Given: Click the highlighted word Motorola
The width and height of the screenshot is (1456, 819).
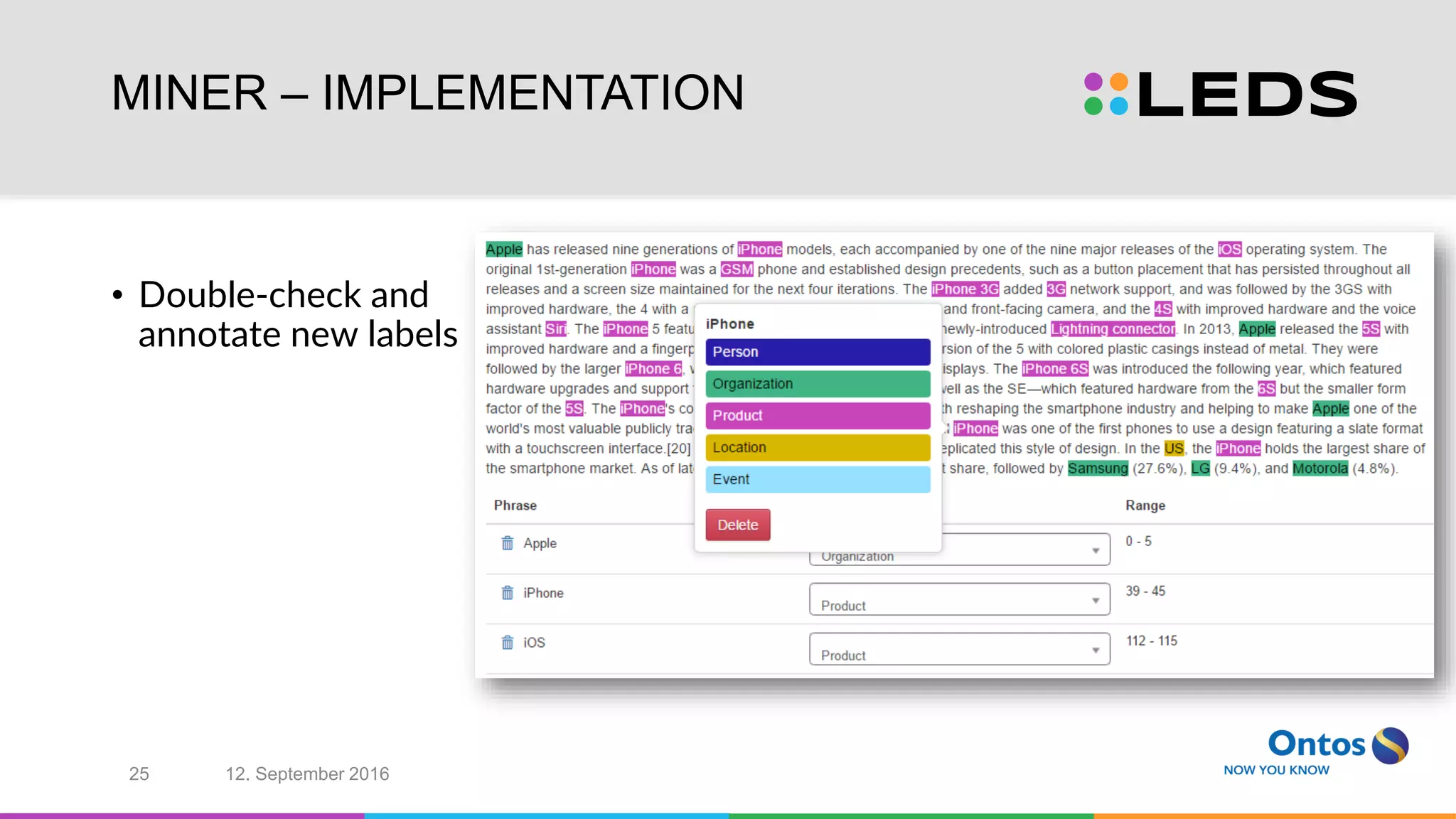Looking at the screenshot, I should tap(1320, 469).
